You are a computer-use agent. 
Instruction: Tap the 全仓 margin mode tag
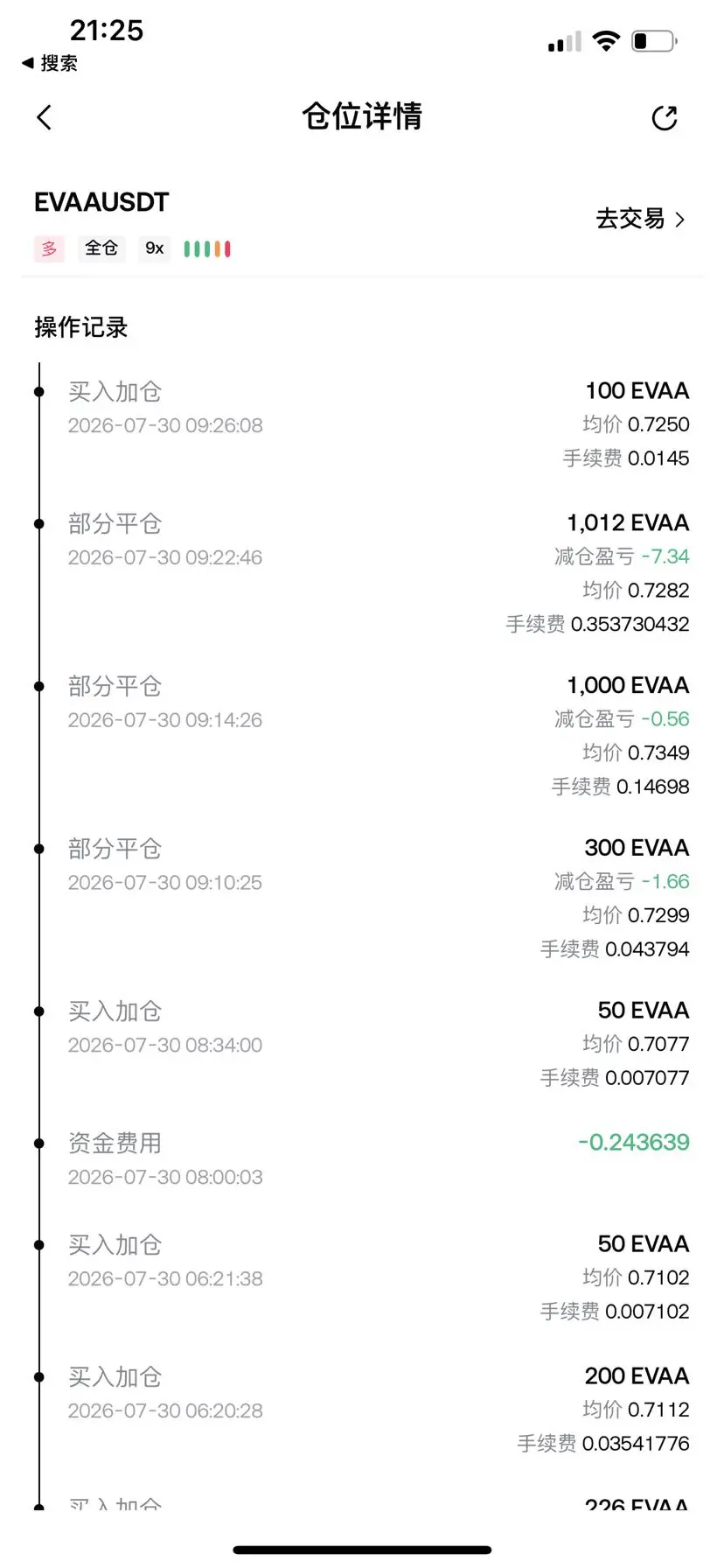click(101, 248)
